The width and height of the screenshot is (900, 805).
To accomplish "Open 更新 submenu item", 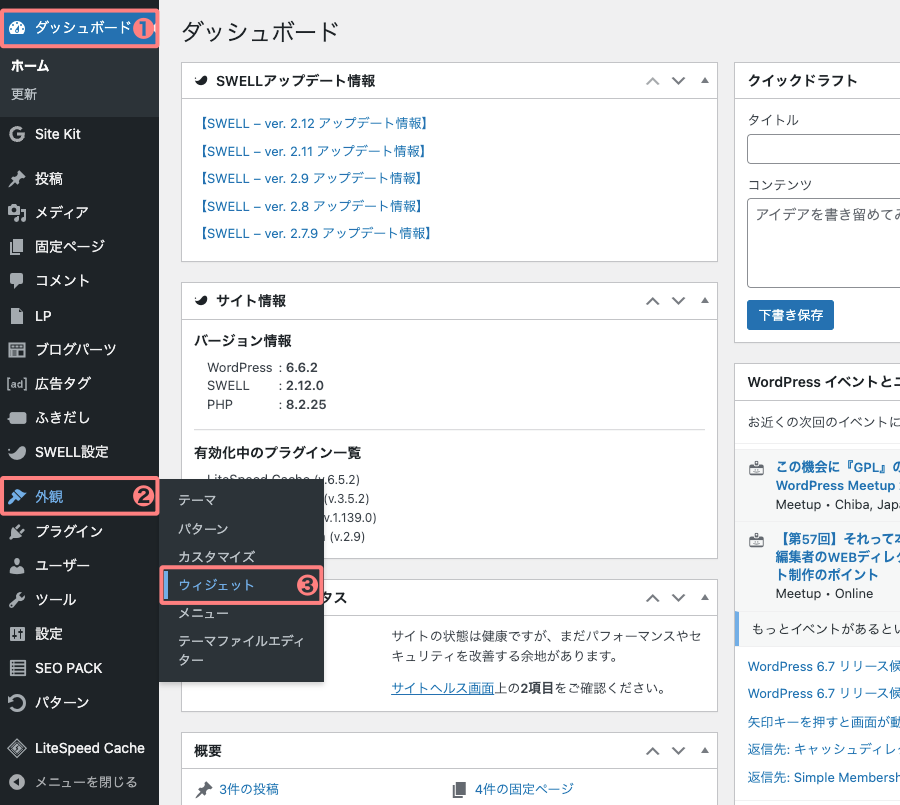I will coord(24,94).
